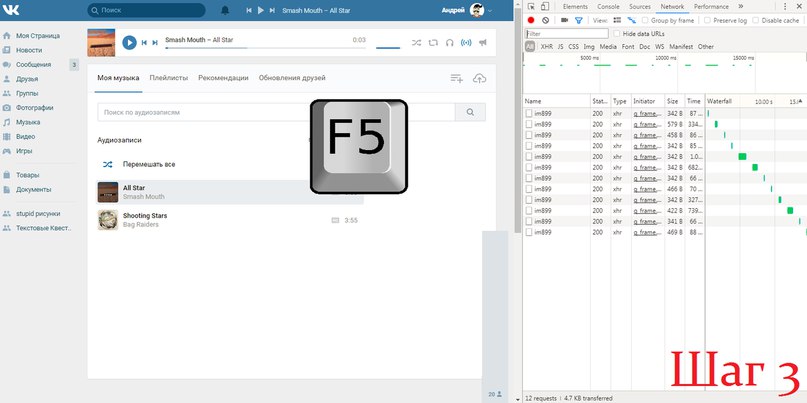807x403 pixels.
Task: Enable Group by frame checkbox
Action: click(x=645, y=20)
